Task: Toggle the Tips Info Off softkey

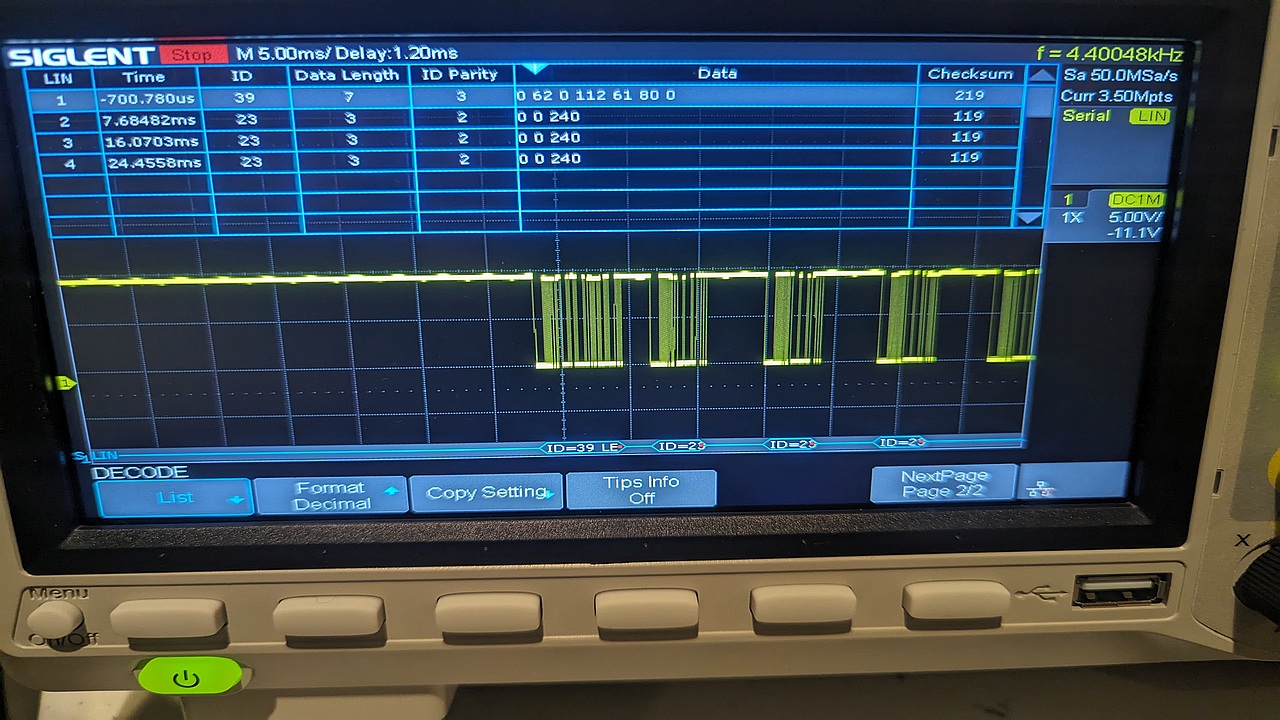Action: pyautogui.click(x=641, y=489)
